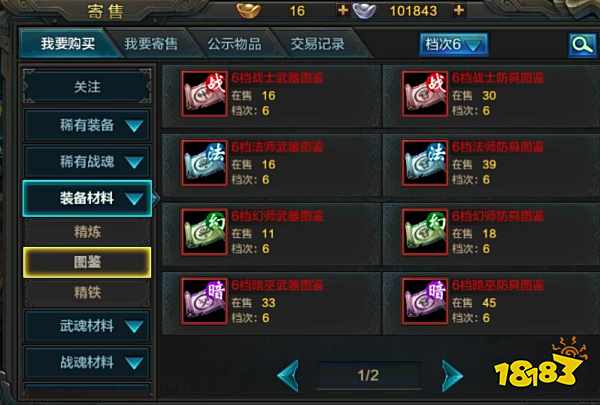The image size is (600, 405).
Task: Select the mage armor scroll with 39 on sale
Action: [425, 163]
